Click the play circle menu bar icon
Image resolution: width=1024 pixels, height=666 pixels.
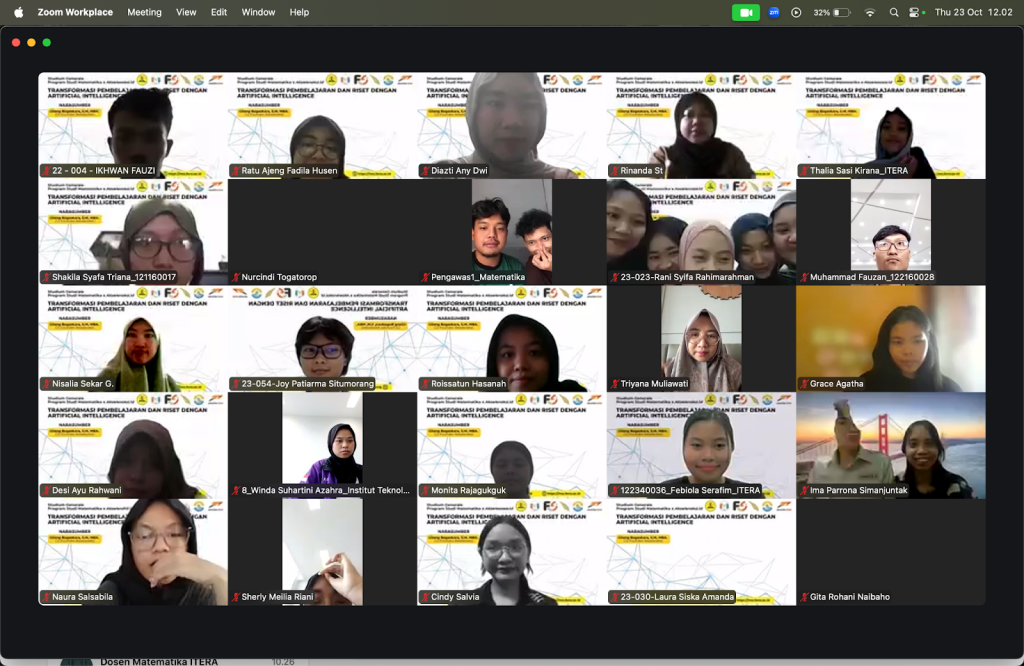click(796, 12)
